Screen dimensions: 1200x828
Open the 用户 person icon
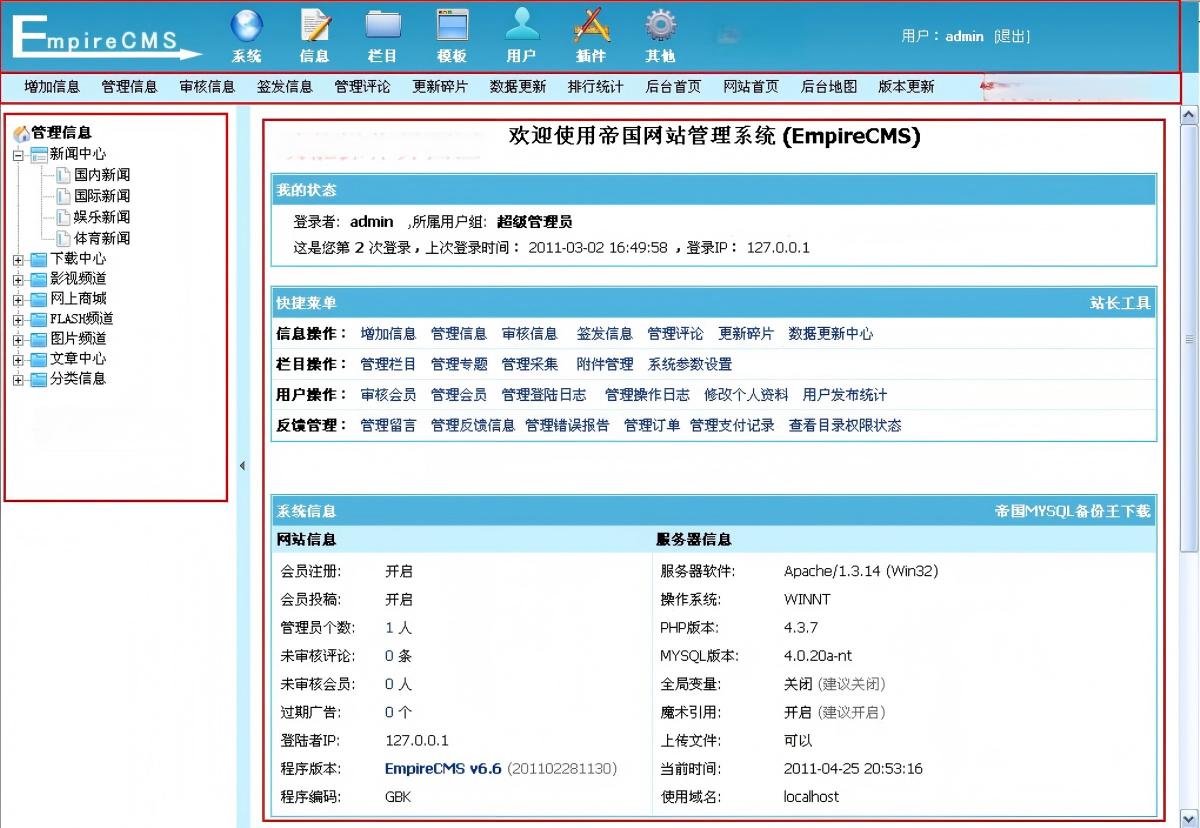[522, 25]
